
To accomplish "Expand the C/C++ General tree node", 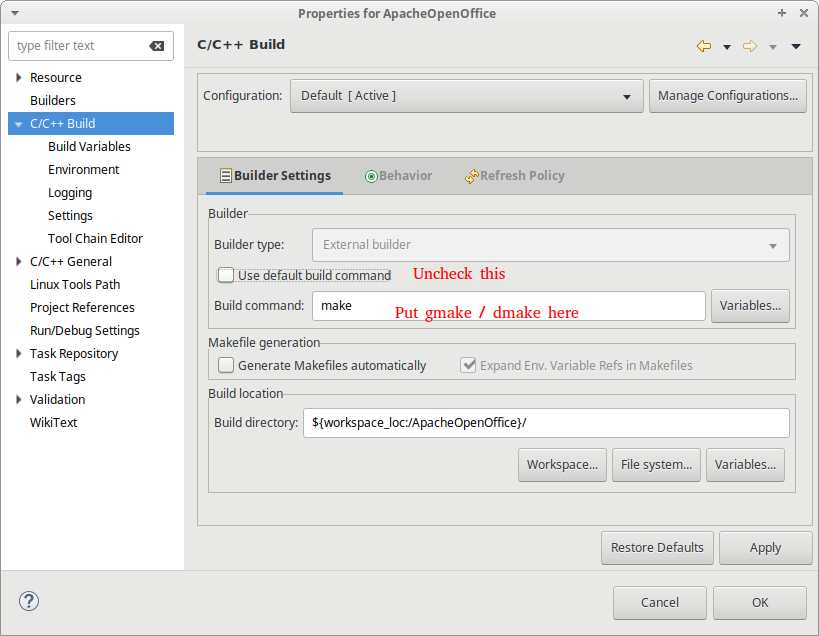I will tap(19, 262).
